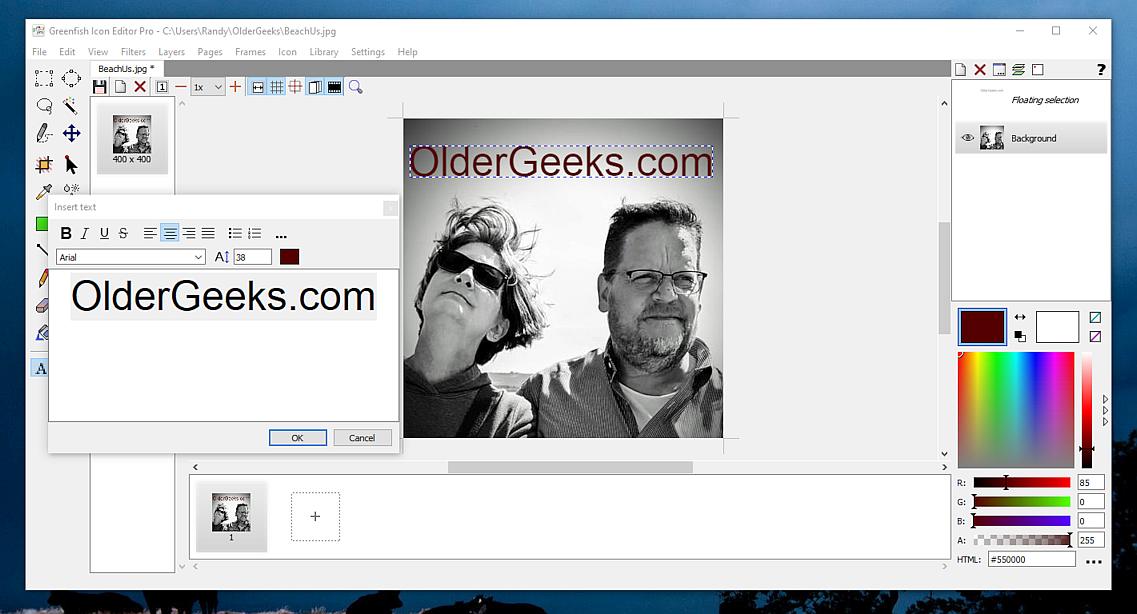Viewport: 1137px width, 614px height.
Task: Align text left in dialog
Action: click(x=150, y=233)
